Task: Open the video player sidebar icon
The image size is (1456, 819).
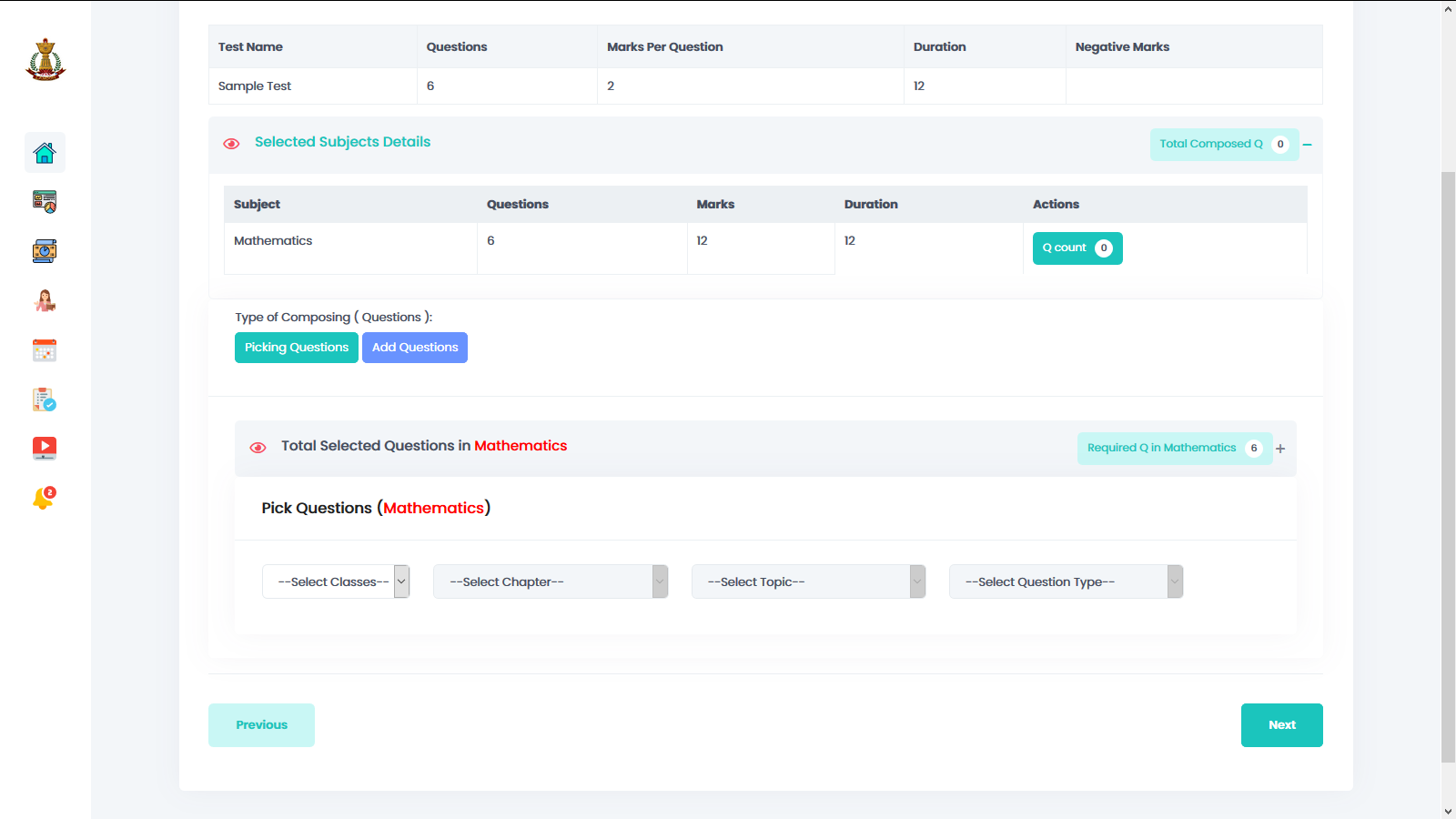Action: [45, 448]
